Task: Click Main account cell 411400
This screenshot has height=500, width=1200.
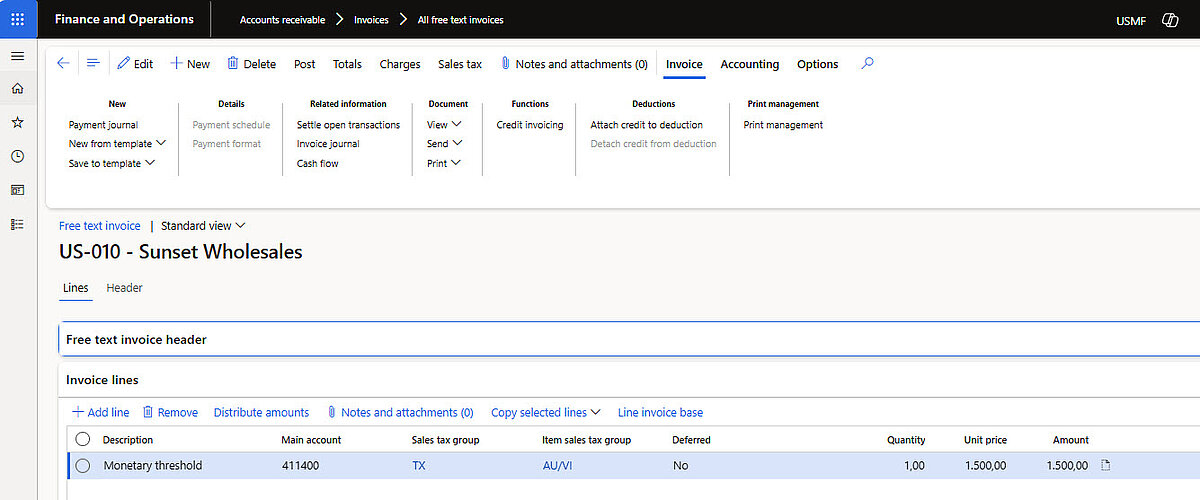Action: coord(299,465)
